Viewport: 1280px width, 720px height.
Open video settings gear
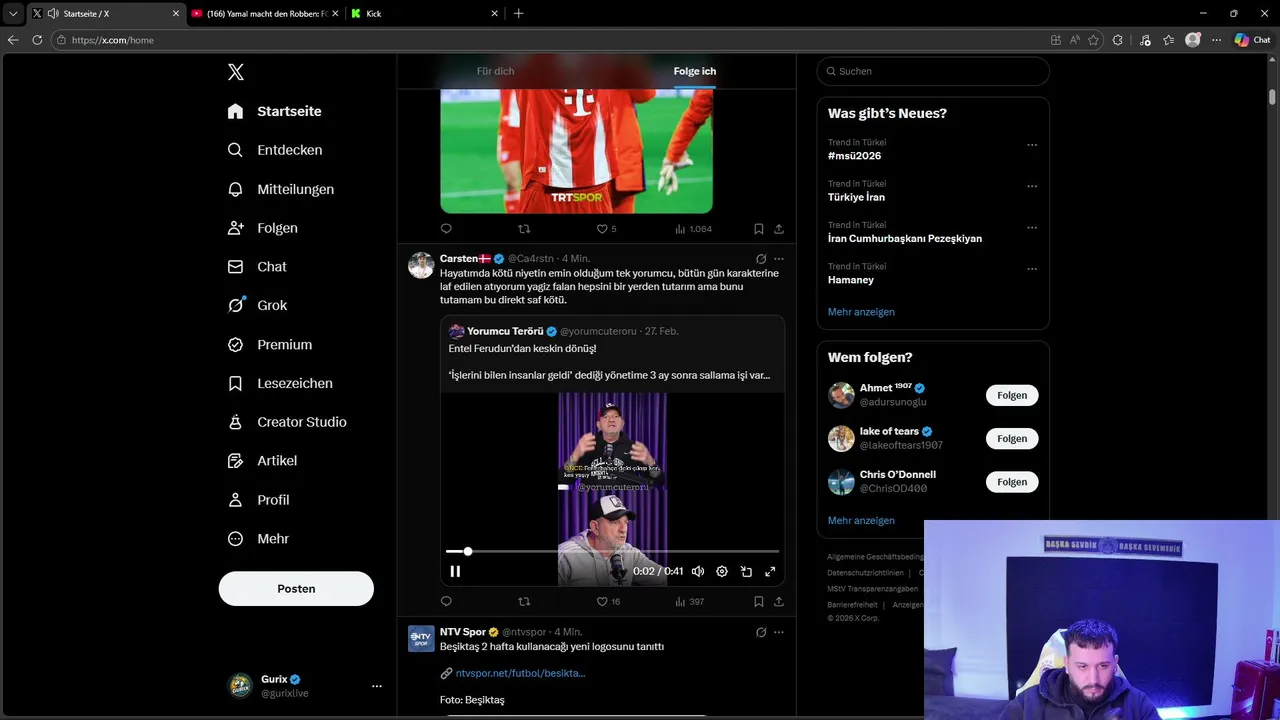722,572
